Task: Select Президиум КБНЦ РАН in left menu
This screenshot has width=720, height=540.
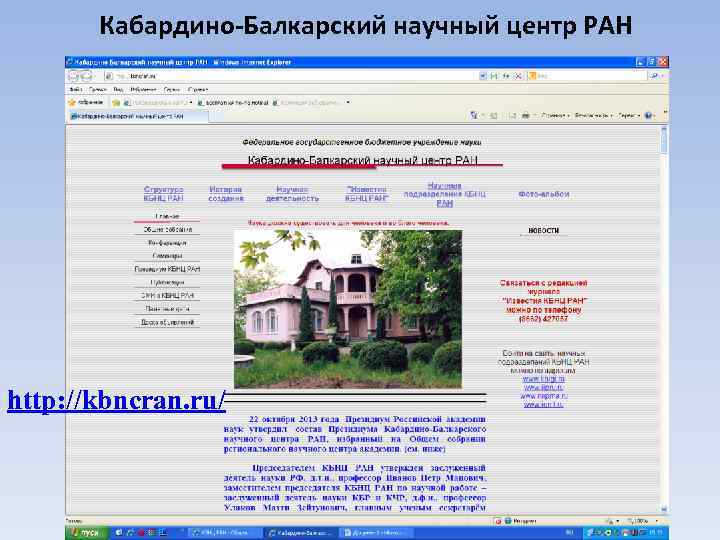Action: click(167, 269)
